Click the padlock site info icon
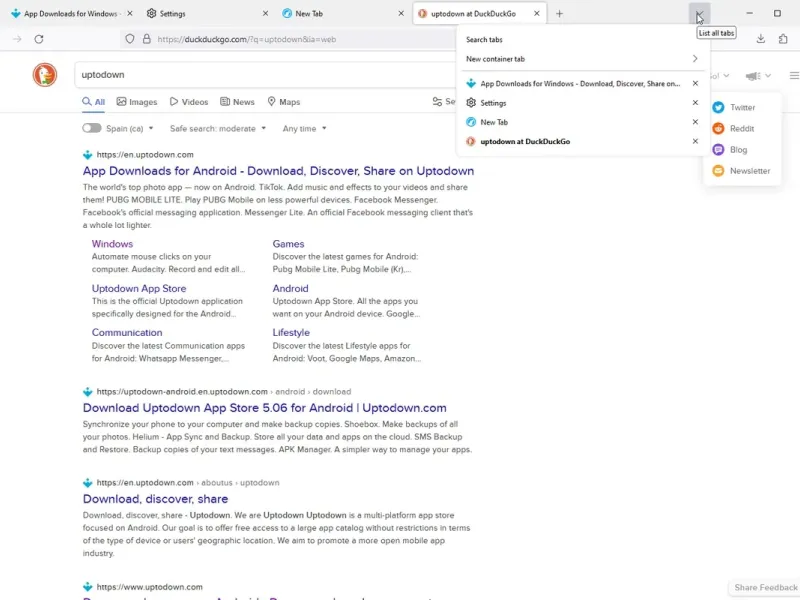Screen dimensions: 800x600 tap(146, 39)
